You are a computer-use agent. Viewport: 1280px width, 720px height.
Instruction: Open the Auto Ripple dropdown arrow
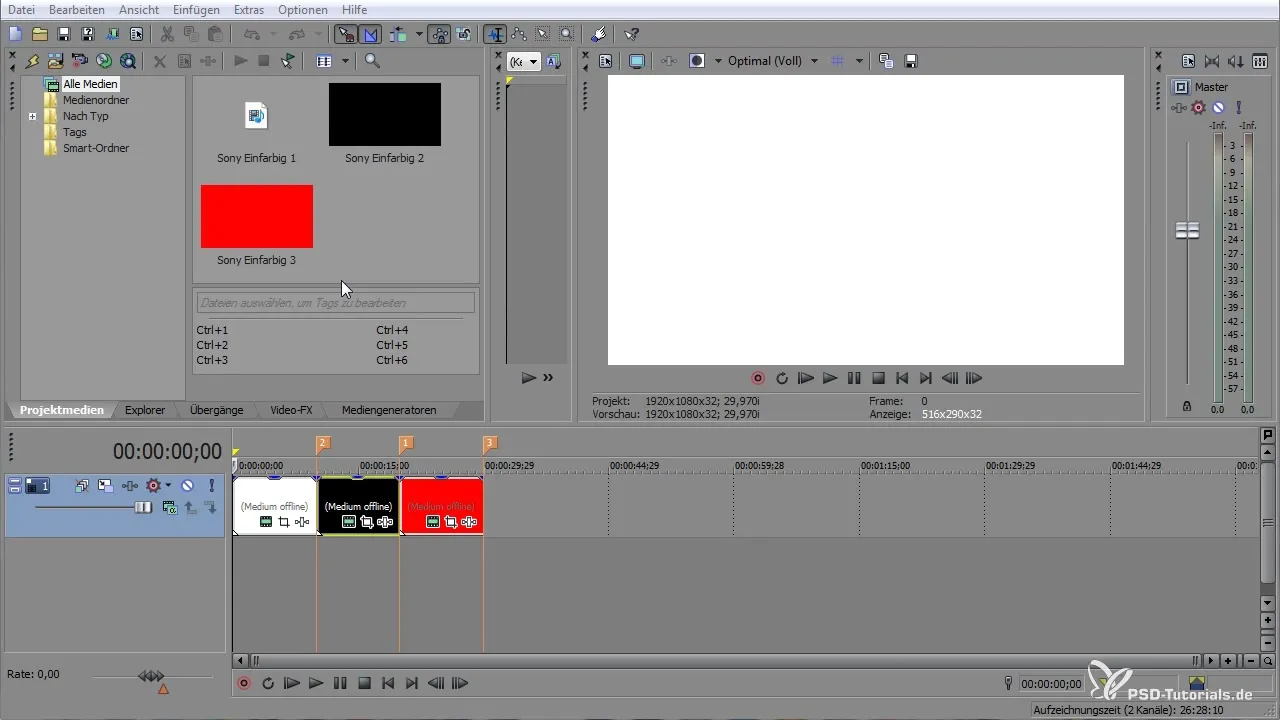pos(419,34)
